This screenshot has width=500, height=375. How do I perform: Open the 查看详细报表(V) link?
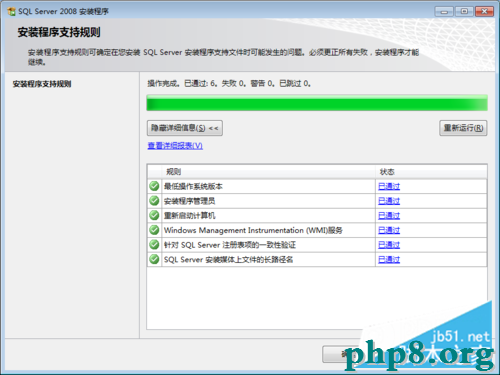[175, 146]
